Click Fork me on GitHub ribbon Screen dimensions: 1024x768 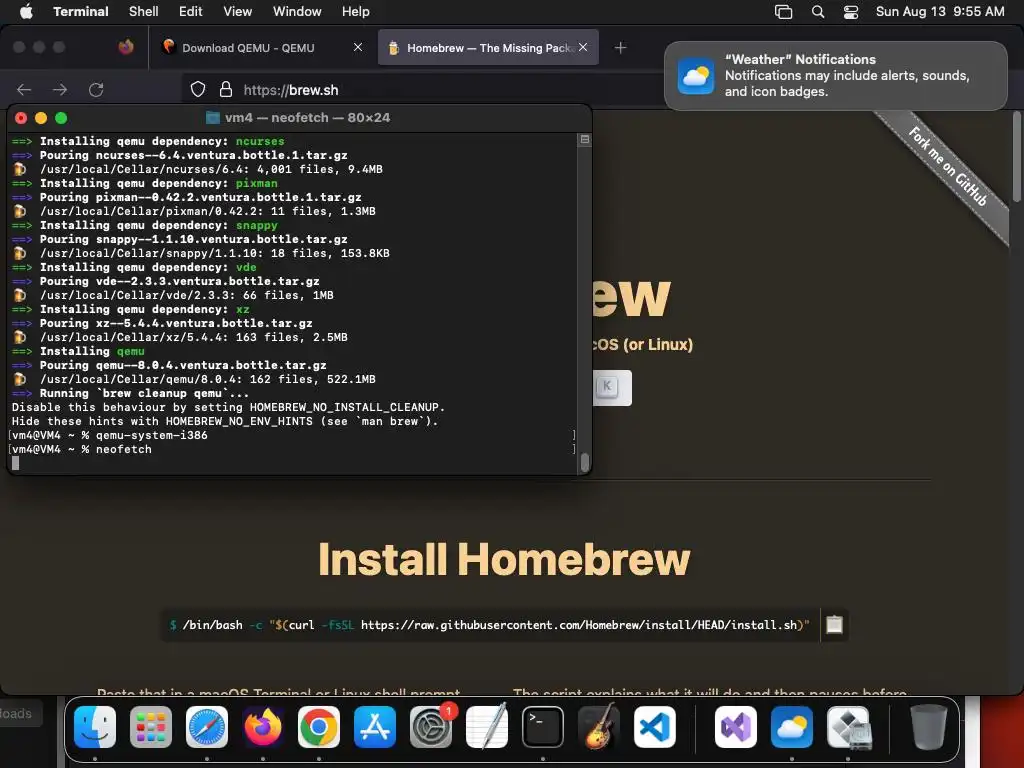[x=947, y=167]
